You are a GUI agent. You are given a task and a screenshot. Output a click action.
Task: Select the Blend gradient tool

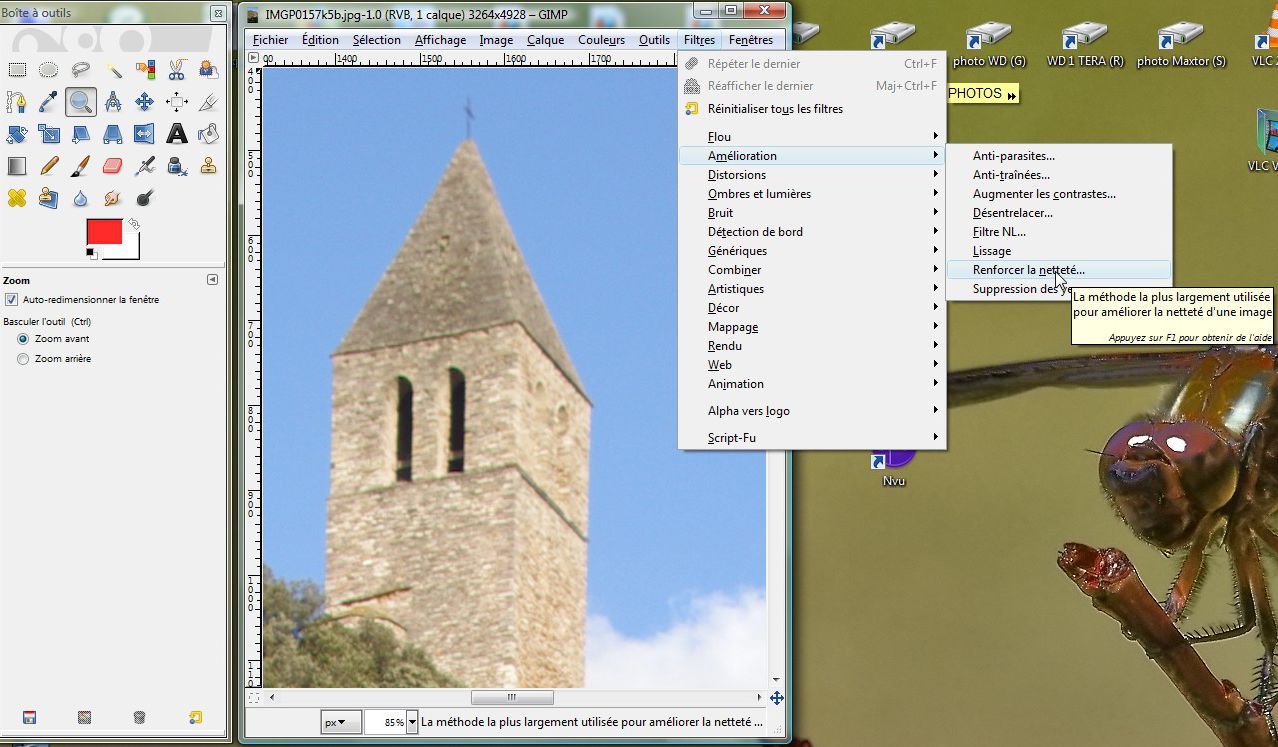[x=17, y=165]
